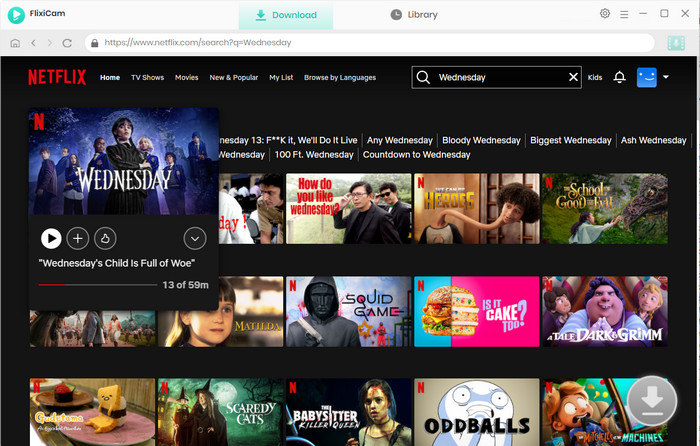Expand more info chevron on Wednesday card
The width and height of the screenshot is (700, 446).
tap(195, 238)
